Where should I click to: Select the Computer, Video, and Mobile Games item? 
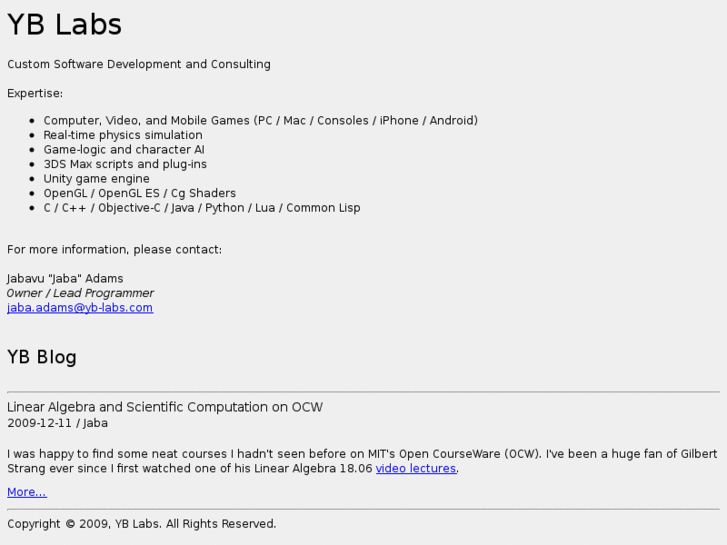point(260,120)
